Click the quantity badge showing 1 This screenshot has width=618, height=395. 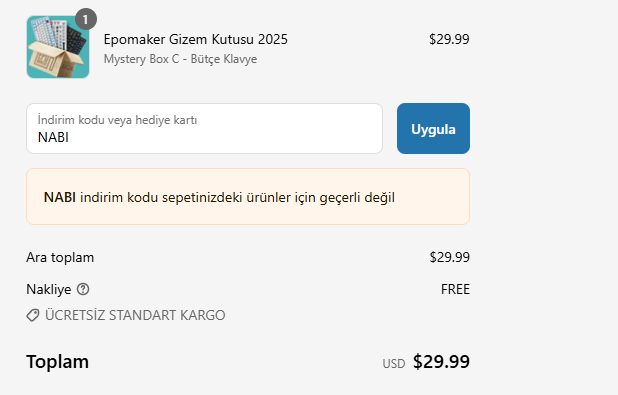pos(86,19)
